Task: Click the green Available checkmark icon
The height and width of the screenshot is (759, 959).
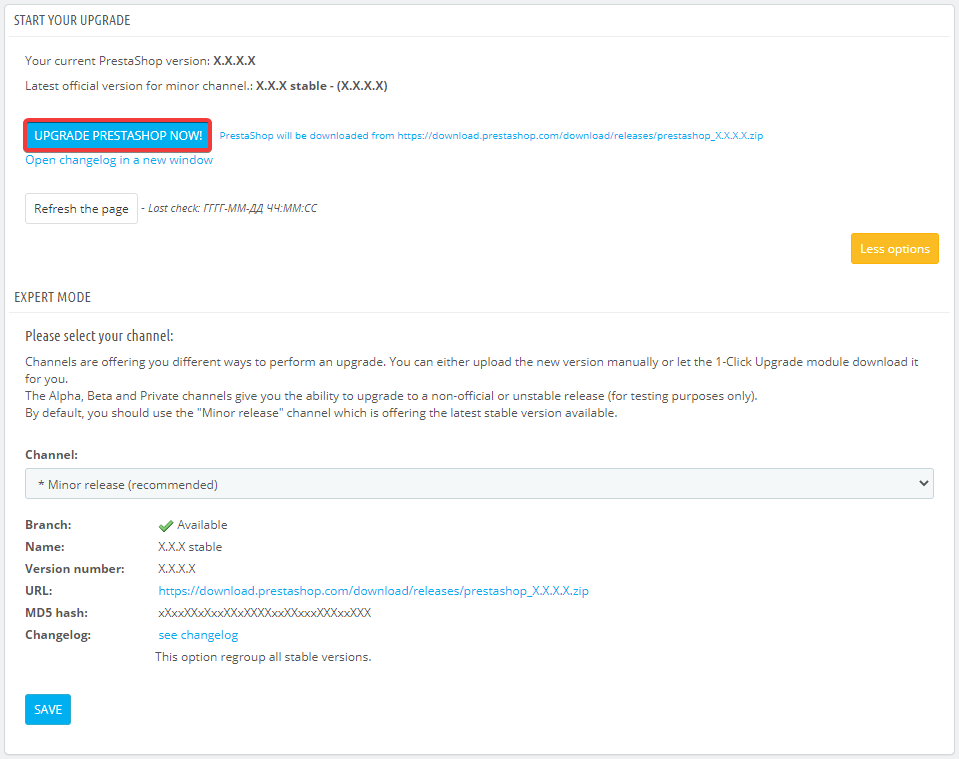Action: coord(166,526)
